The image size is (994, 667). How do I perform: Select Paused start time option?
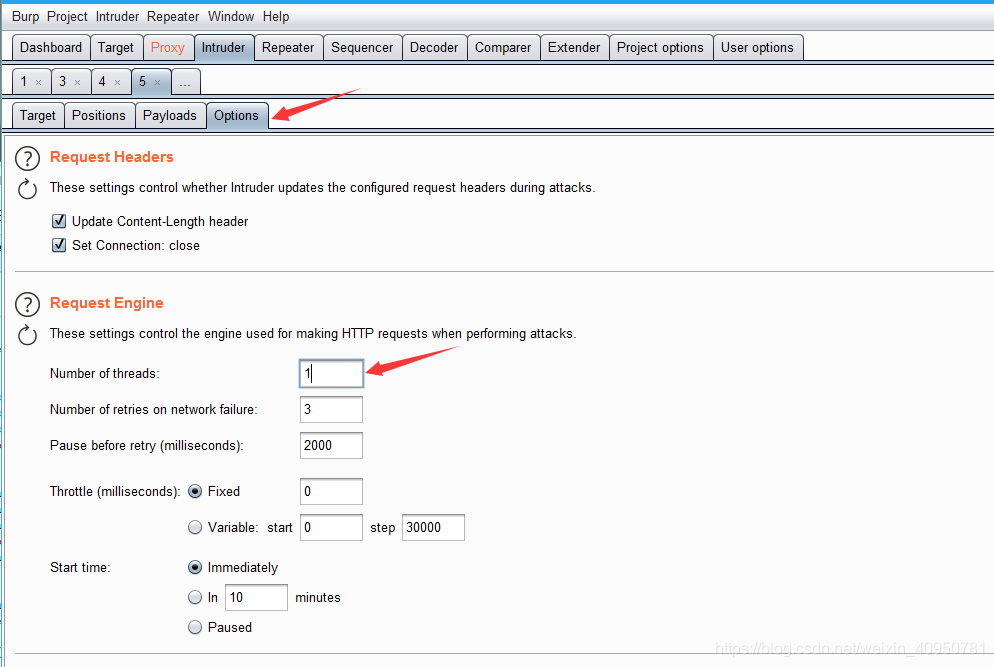(195, 627)
